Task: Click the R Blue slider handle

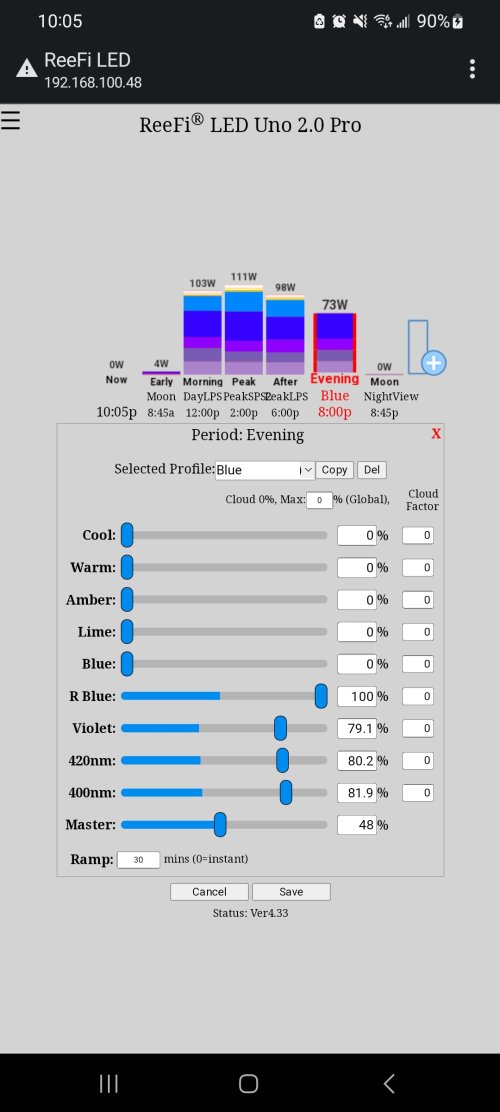Action: 321,696
